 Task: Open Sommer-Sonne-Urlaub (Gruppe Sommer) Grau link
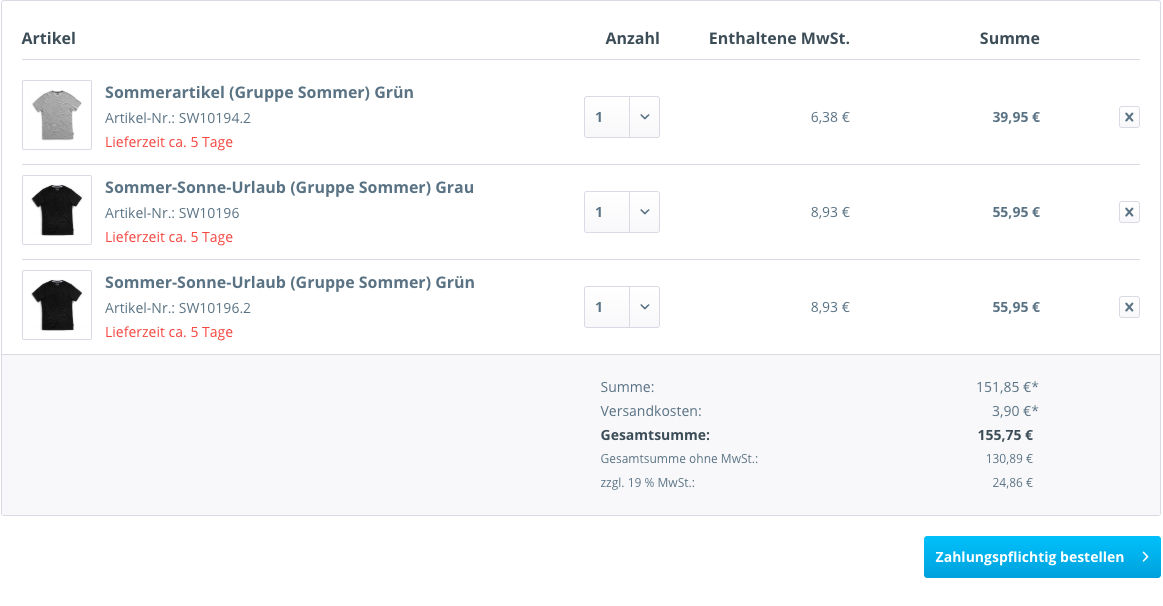(289, 188)
